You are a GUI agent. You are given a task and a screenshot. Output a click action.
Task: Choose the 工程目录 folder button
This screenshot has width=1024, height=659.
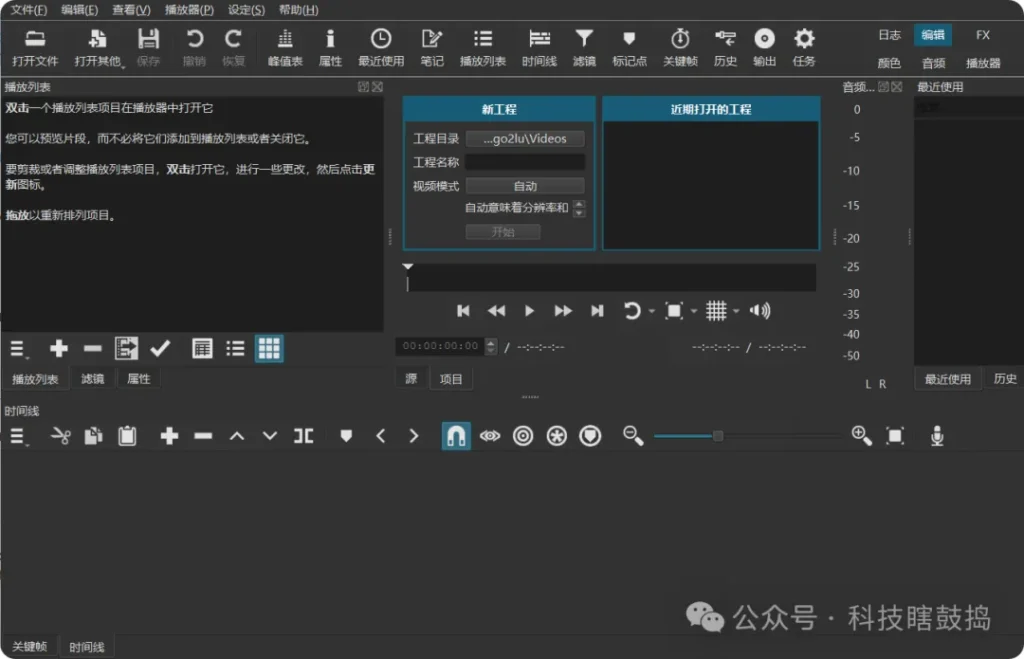pyautogui.click(x=525, y=138)
